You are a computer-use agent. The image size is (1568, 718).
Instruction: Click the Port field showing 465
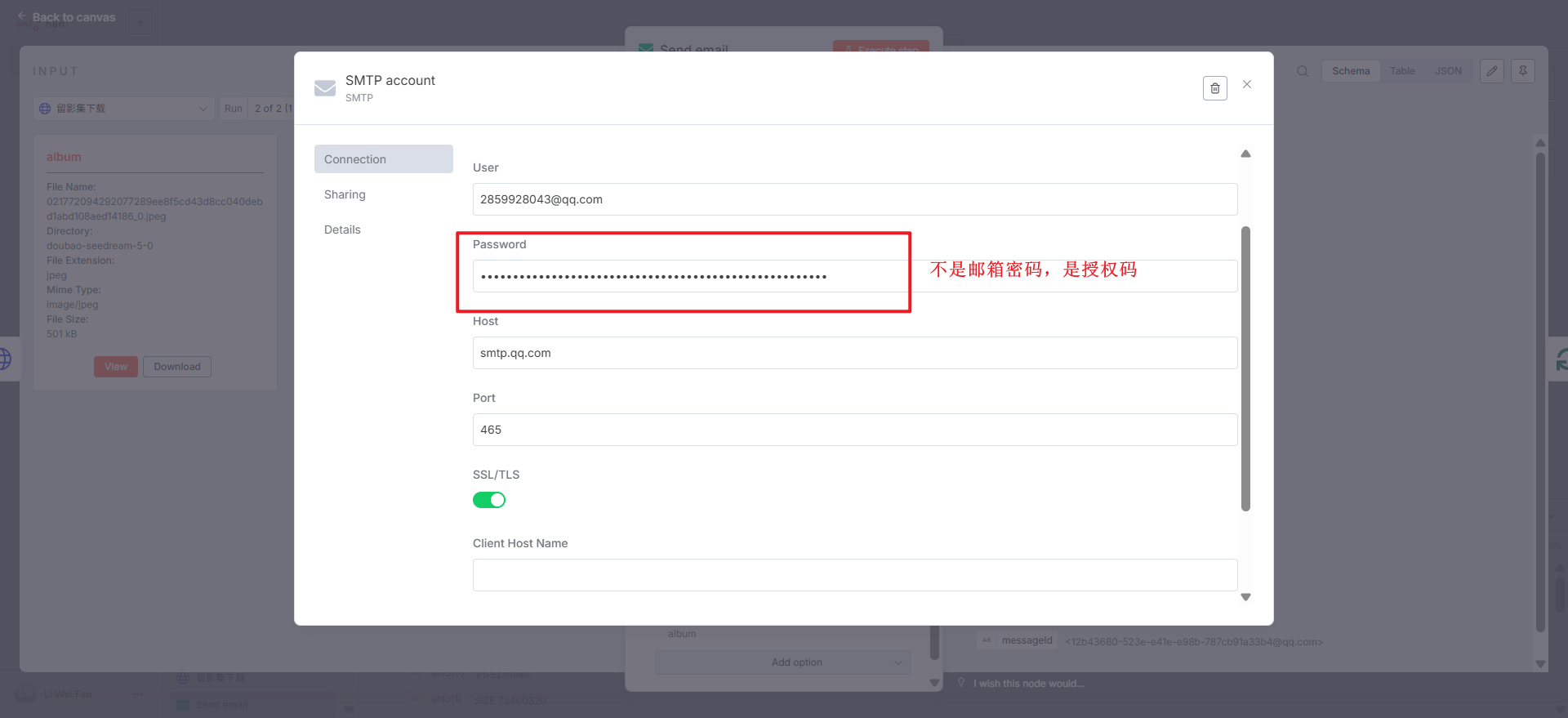855,430
